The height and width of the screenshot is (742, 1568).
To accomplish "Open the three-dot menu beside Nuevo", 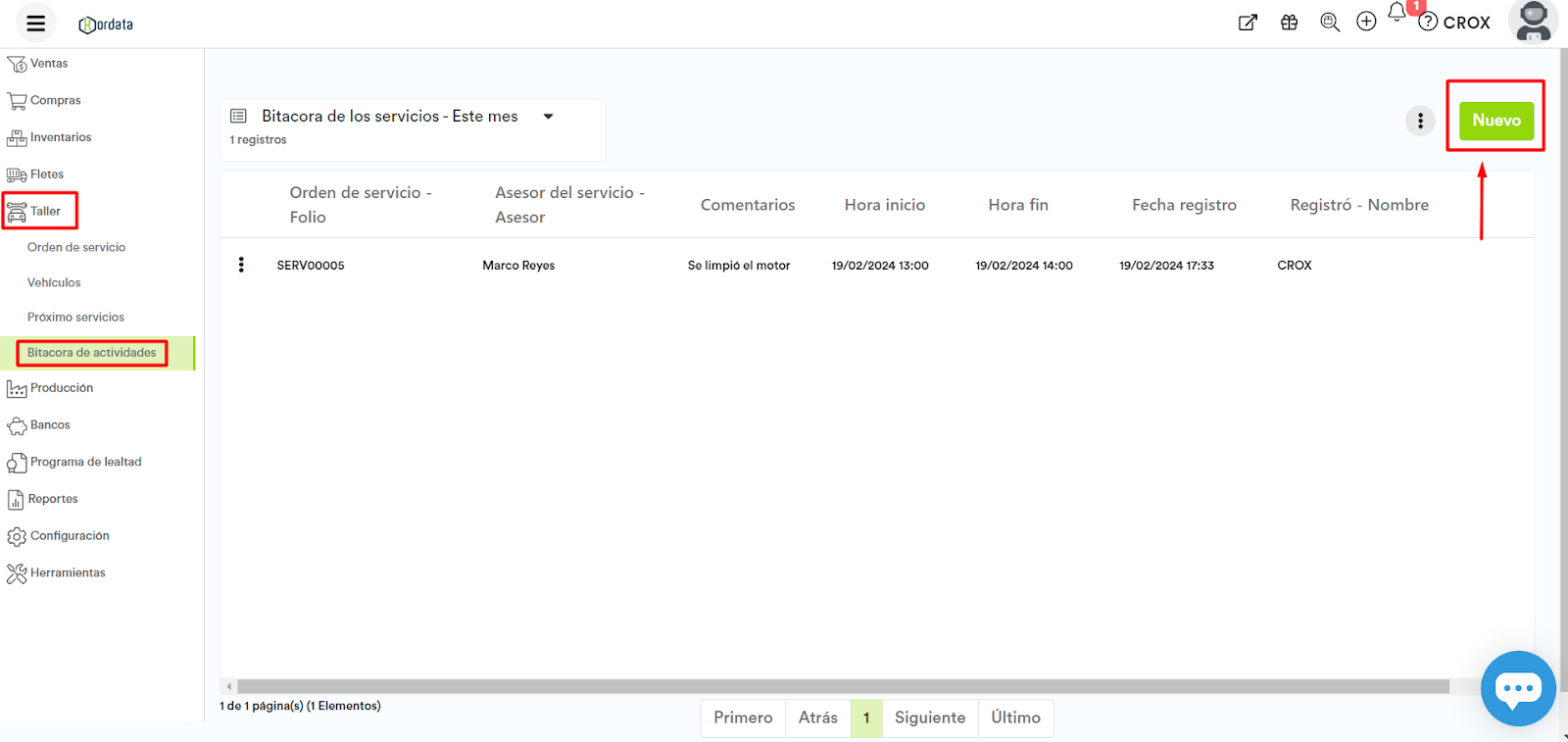I will pyautogui.click(x=1420, y=121).
